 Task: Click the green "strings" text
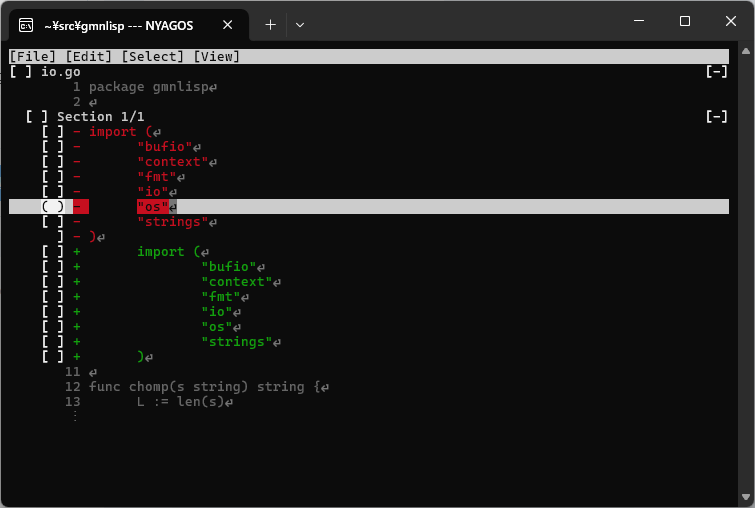tap(236, 341)
